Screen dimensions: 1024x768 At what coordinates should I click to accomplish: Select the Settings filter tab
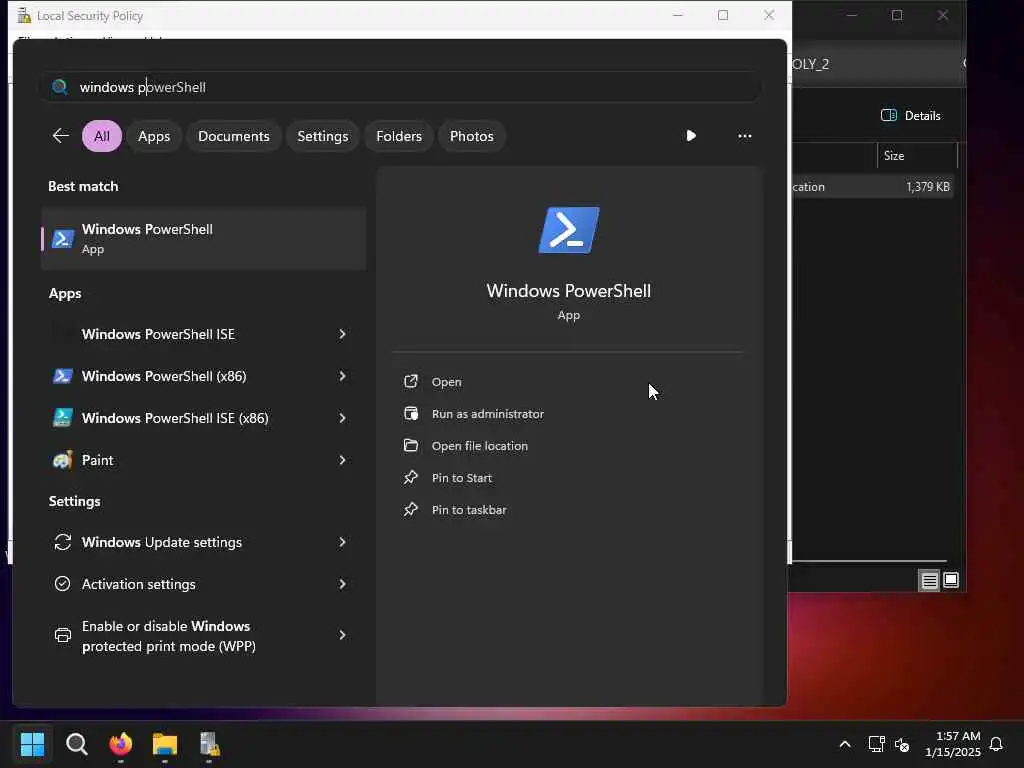pos(323,136)
